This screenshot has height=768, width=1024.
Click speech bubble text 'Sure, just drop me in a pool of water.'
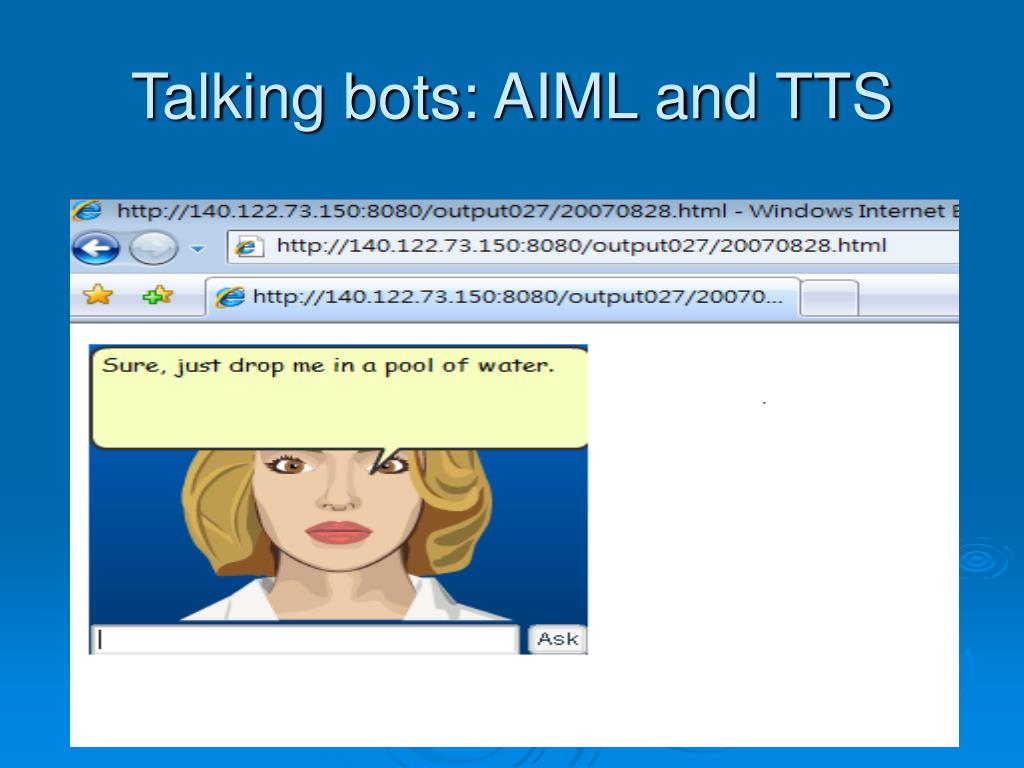[x=328, y=366]
